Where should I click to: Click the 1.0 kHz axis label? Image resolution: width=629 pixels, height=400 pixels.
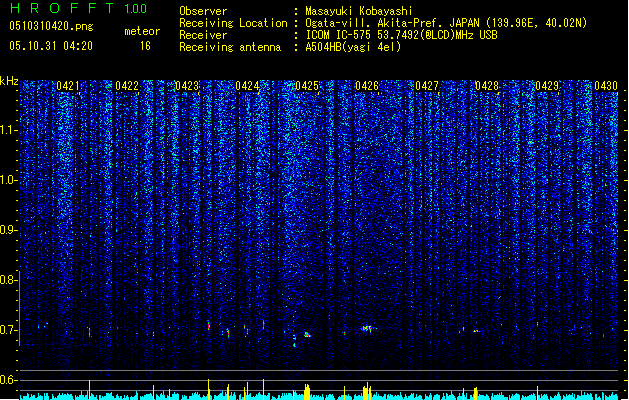[8, 180]
